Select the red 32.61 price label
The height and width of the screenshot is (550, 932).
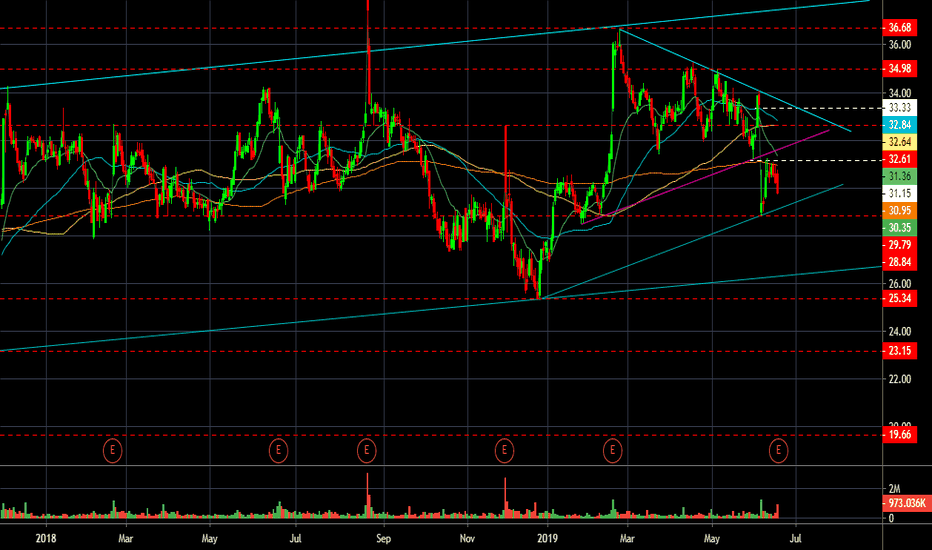point(900,159)
